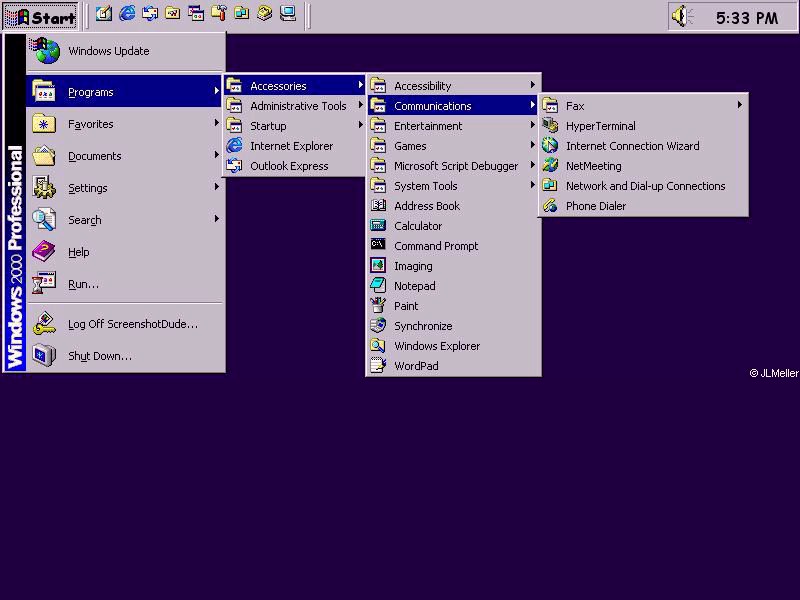Viewport: 800px width, 600px height.
Task: Click the HyperTerminal icon
Action: 550,125
